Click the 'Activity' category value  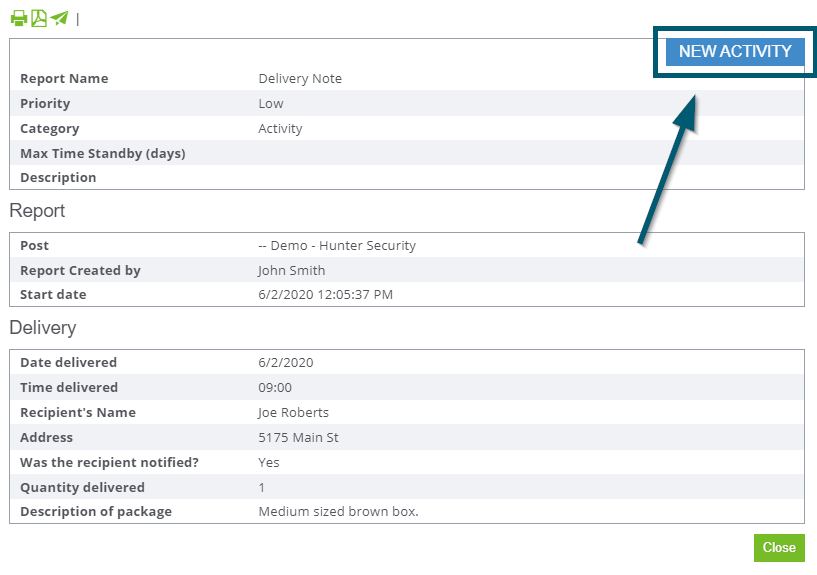click(280, 129)
